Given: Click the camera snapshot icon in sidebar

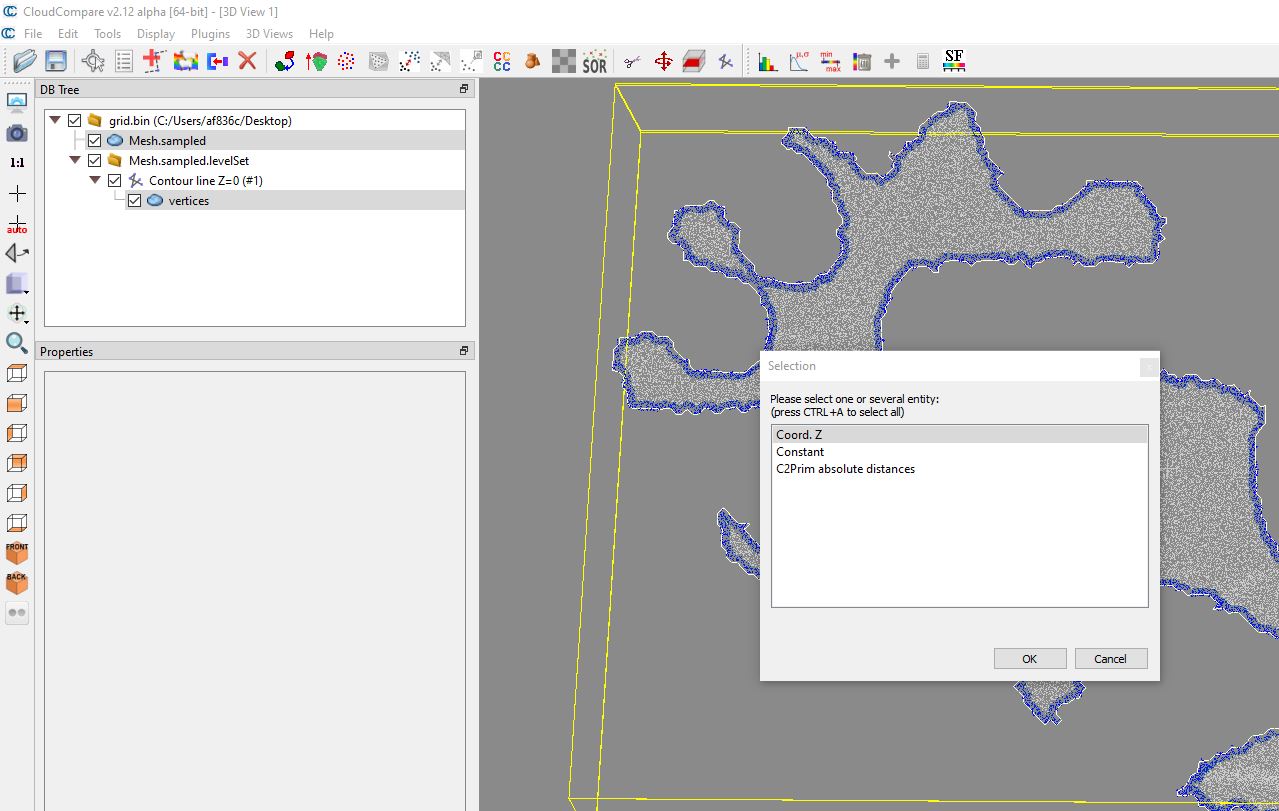Looking at the screenshot, I should (x=17, y=133).
